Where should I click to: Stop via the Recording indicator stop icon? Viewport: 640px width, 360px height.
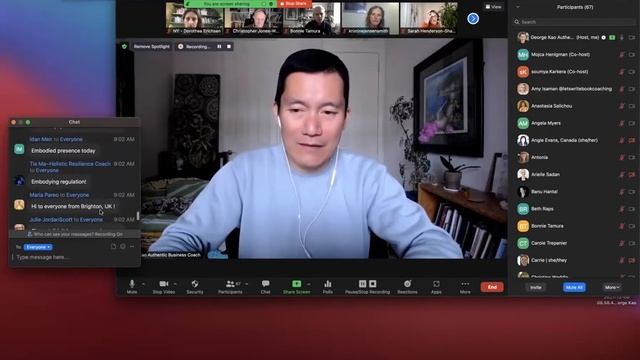coord(229,47)
